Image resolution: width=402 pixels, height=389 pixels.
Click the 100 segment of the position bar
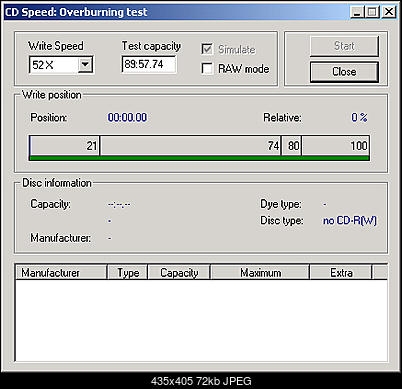point(336,146)
